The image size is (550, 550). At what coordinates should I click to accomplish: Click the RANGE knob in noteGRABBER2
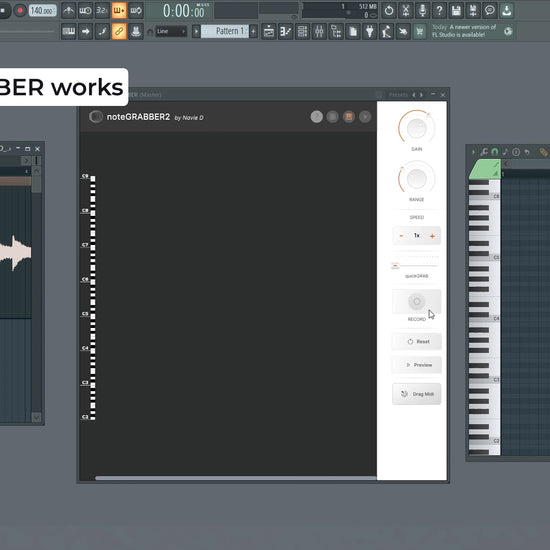point(417,179)
